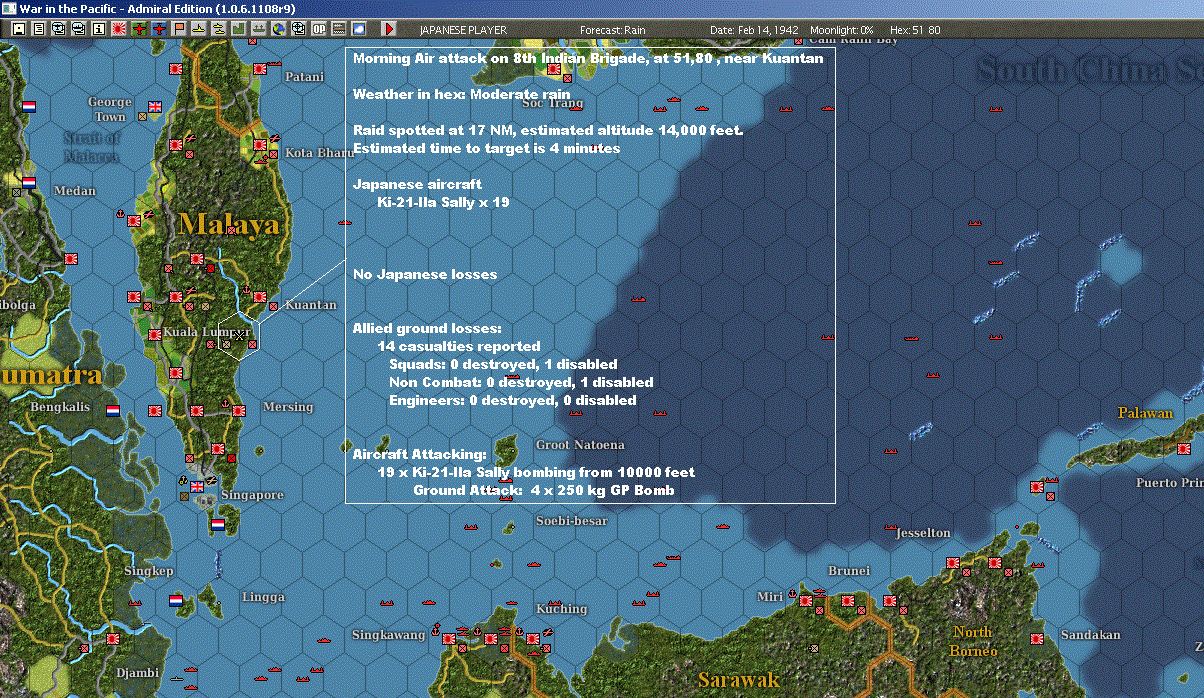Image resolution: width=1204 pixels, height=698 pixels.
Task: Click the Dutch flag base near Bengkalis
Action: coord(113,410)
